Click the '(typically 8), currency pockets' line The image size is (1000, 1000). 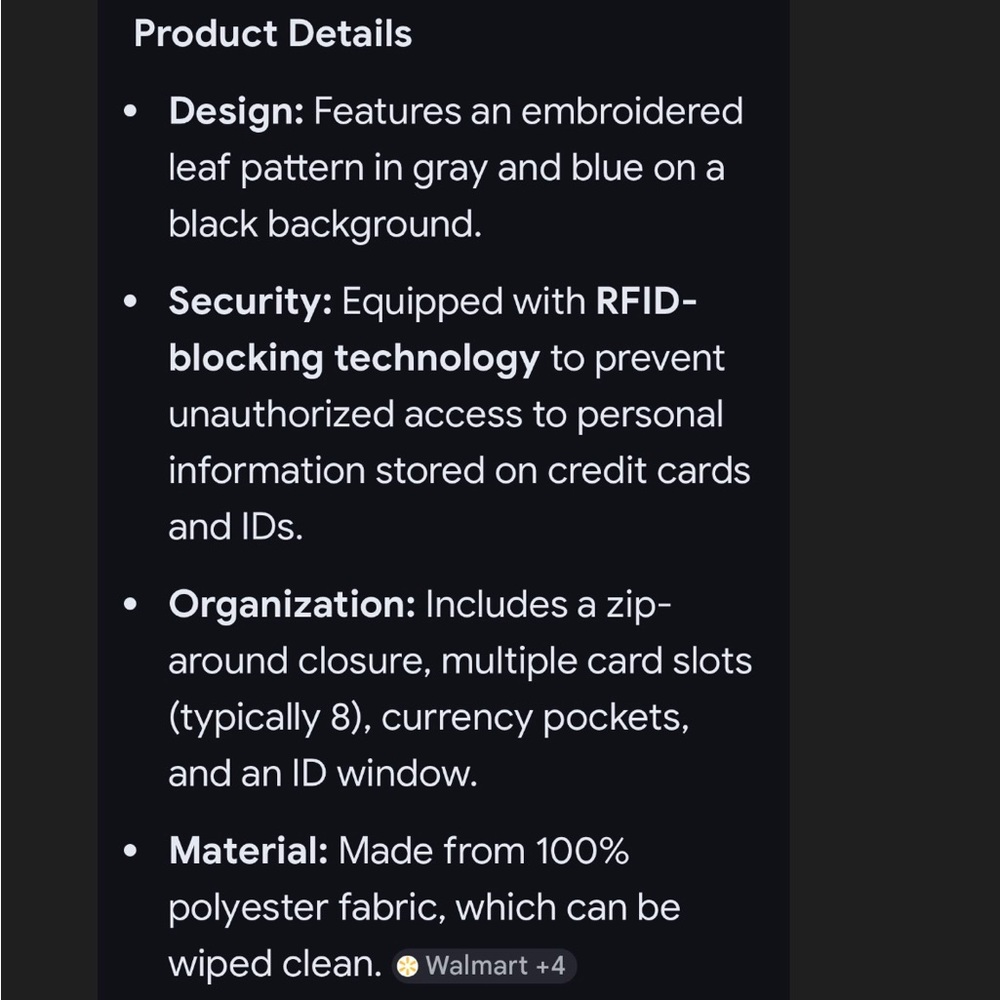429,717
